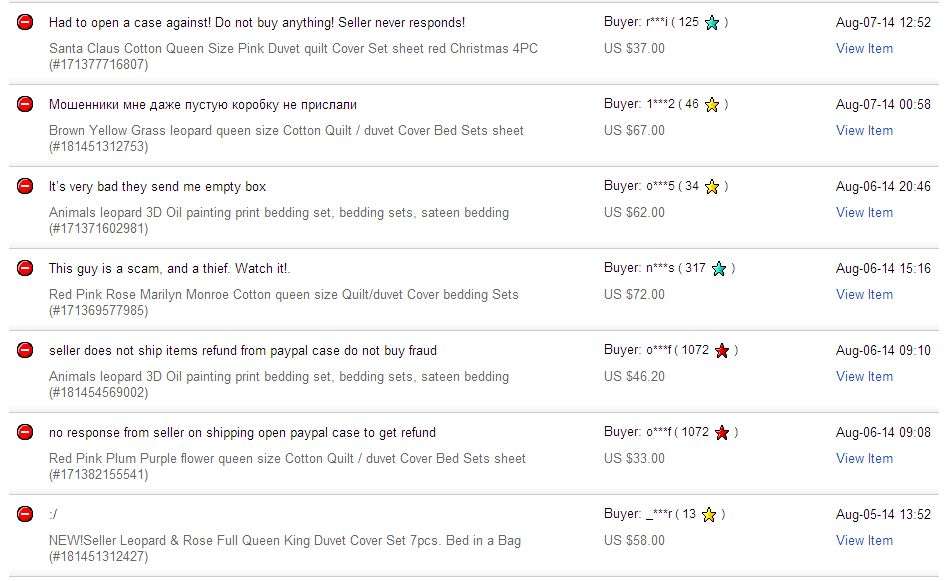Click the negative icon beside the "scam, and a thief" comment
Viewport: 948px width, 581px height.
(25, 268)
